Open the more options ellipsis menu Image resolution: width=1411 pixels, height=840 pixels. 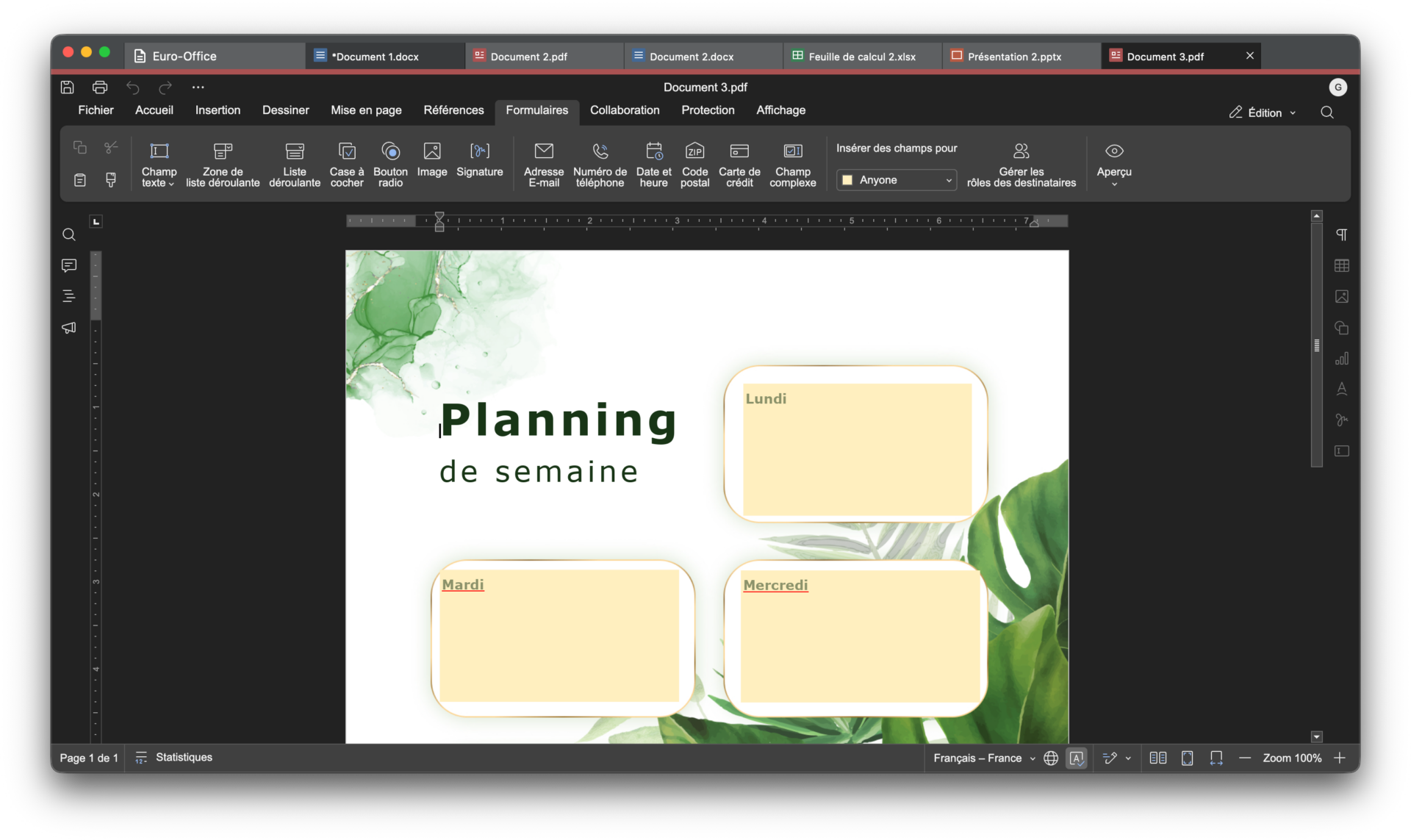[x=198, y=87]
